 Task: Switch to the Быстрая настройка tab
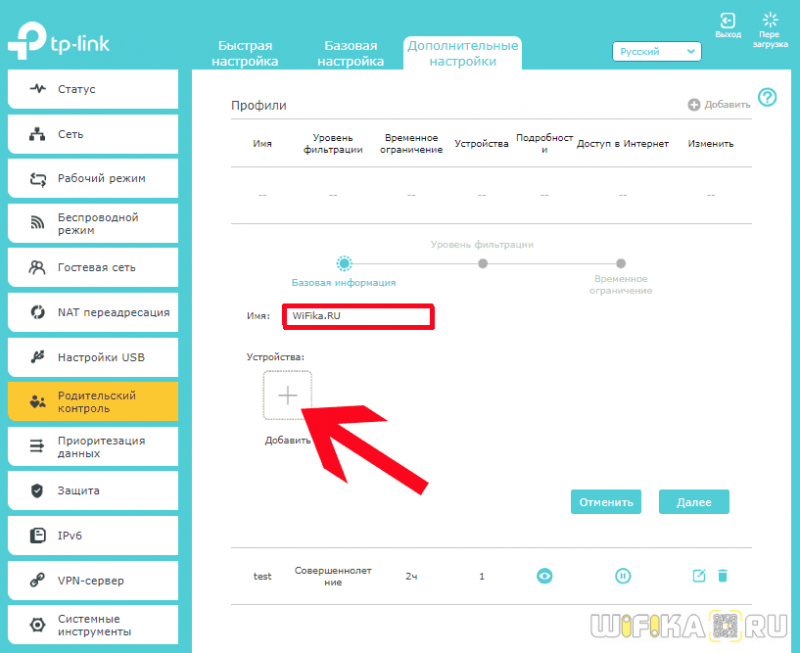click(x=245, y=53)
